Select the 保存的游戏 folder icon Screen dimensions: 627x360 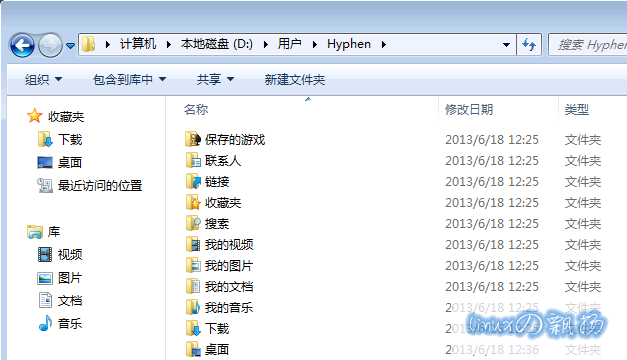pos(193,139)
